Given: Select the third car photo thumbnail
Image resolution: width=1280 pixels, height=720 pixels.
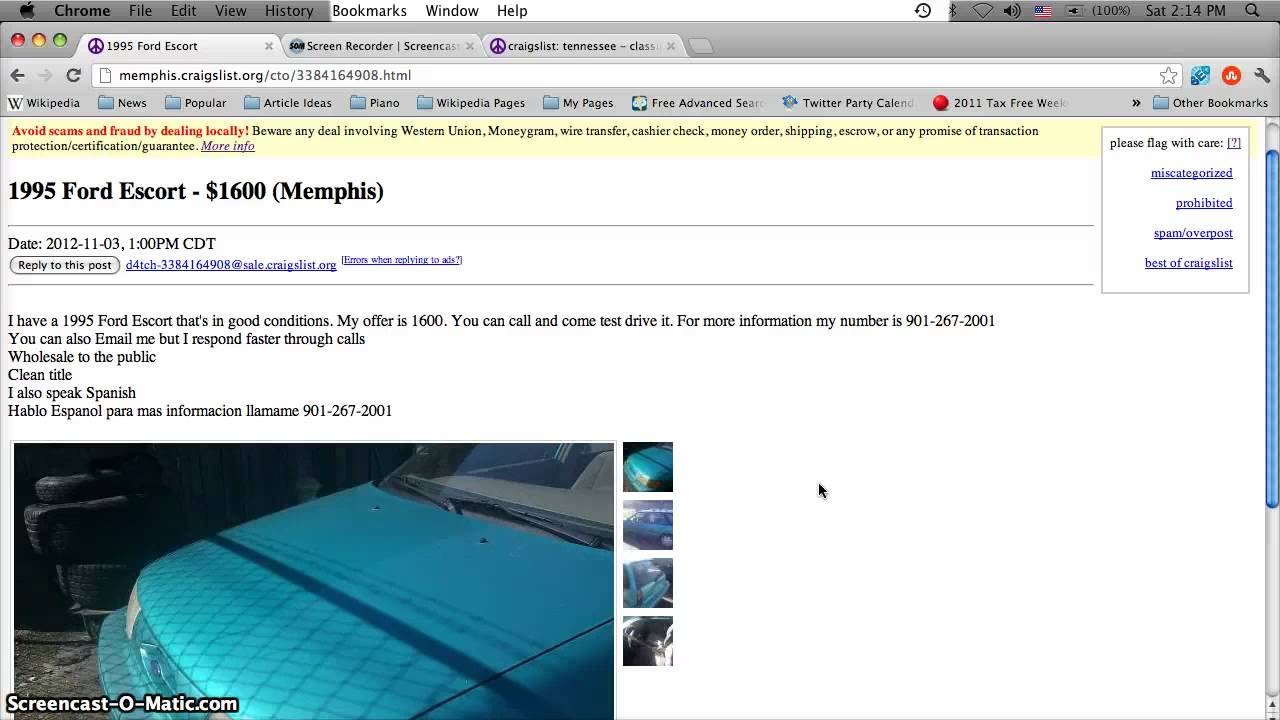Looking at the screenshot, I should tap(648, 583).
